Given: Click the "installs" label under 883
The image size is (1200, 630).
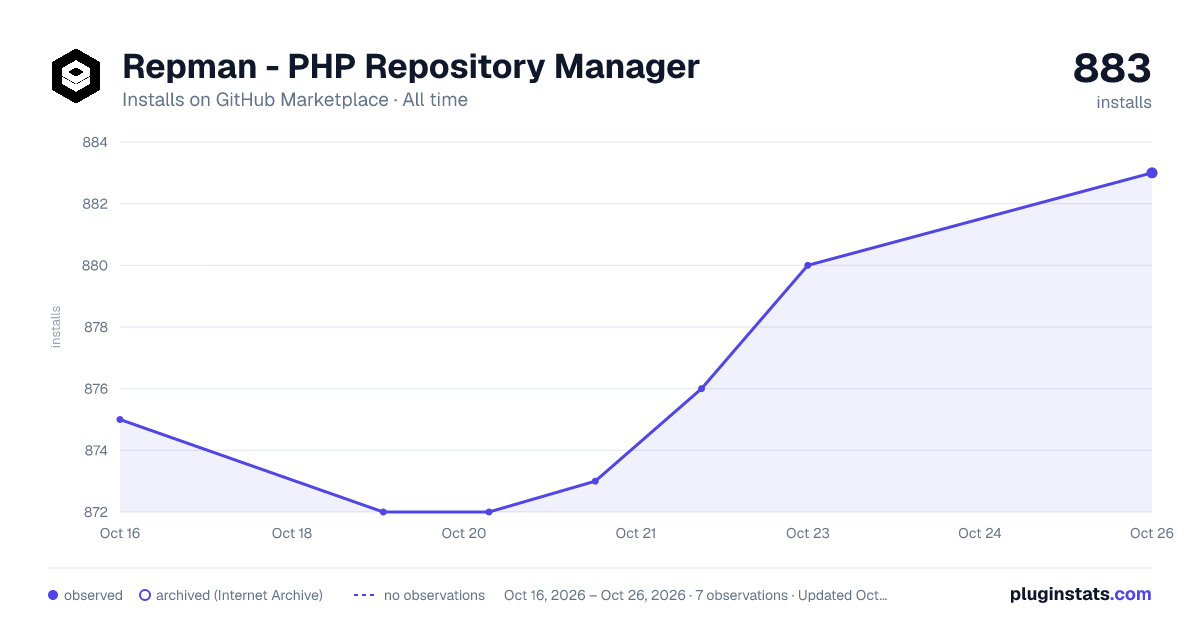Looking at the screenshot, I should [x=1124, y=102].
